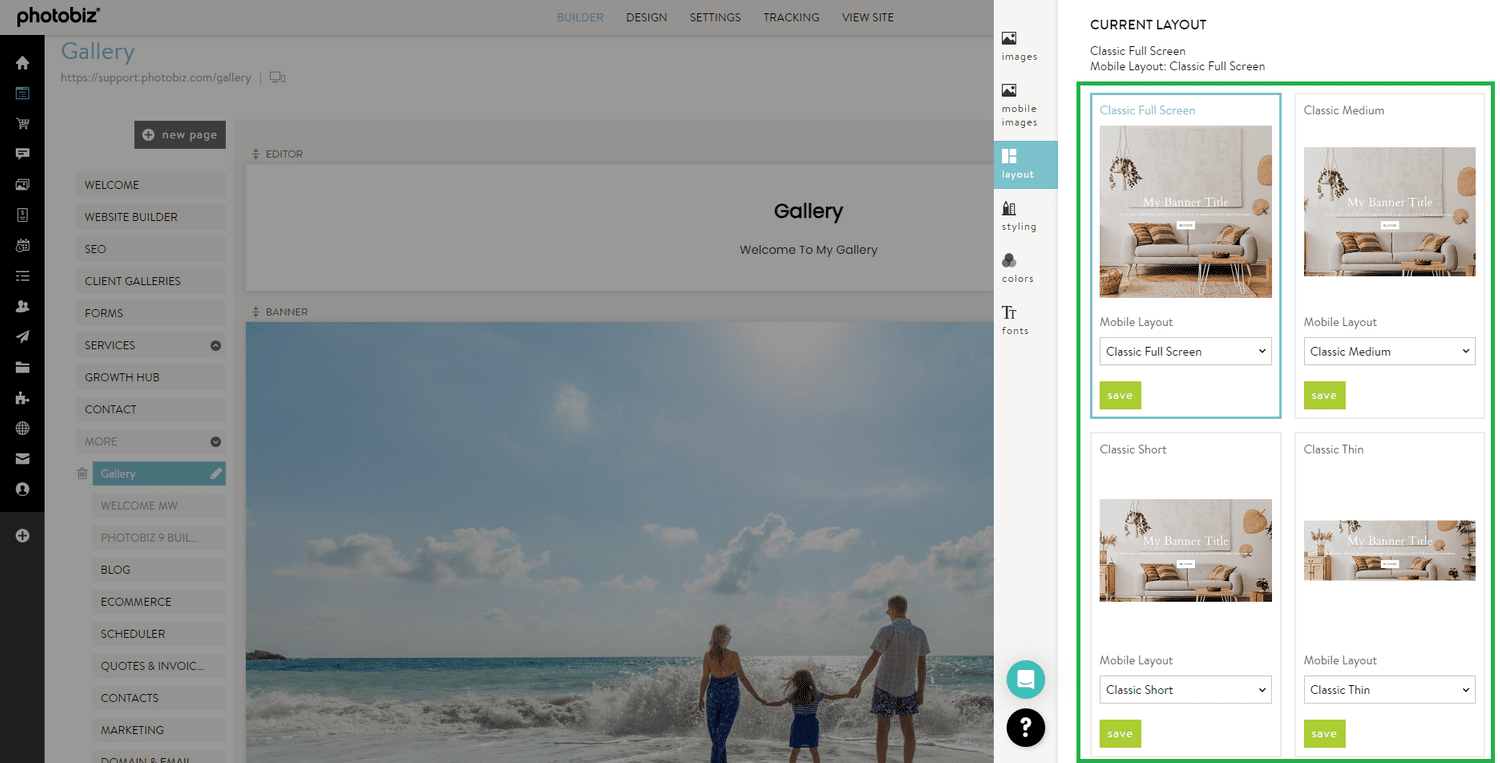Save the Classic Short layout
The width and height of the screenshot is (1500, 763).
click(1120, 734)
